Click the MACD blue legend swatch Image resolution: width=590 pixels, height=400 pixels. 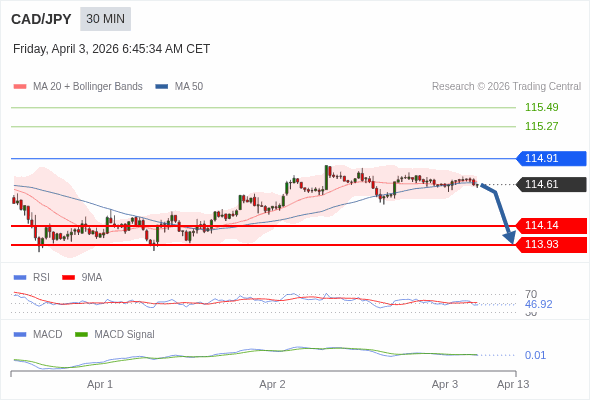tap(20, 335)
